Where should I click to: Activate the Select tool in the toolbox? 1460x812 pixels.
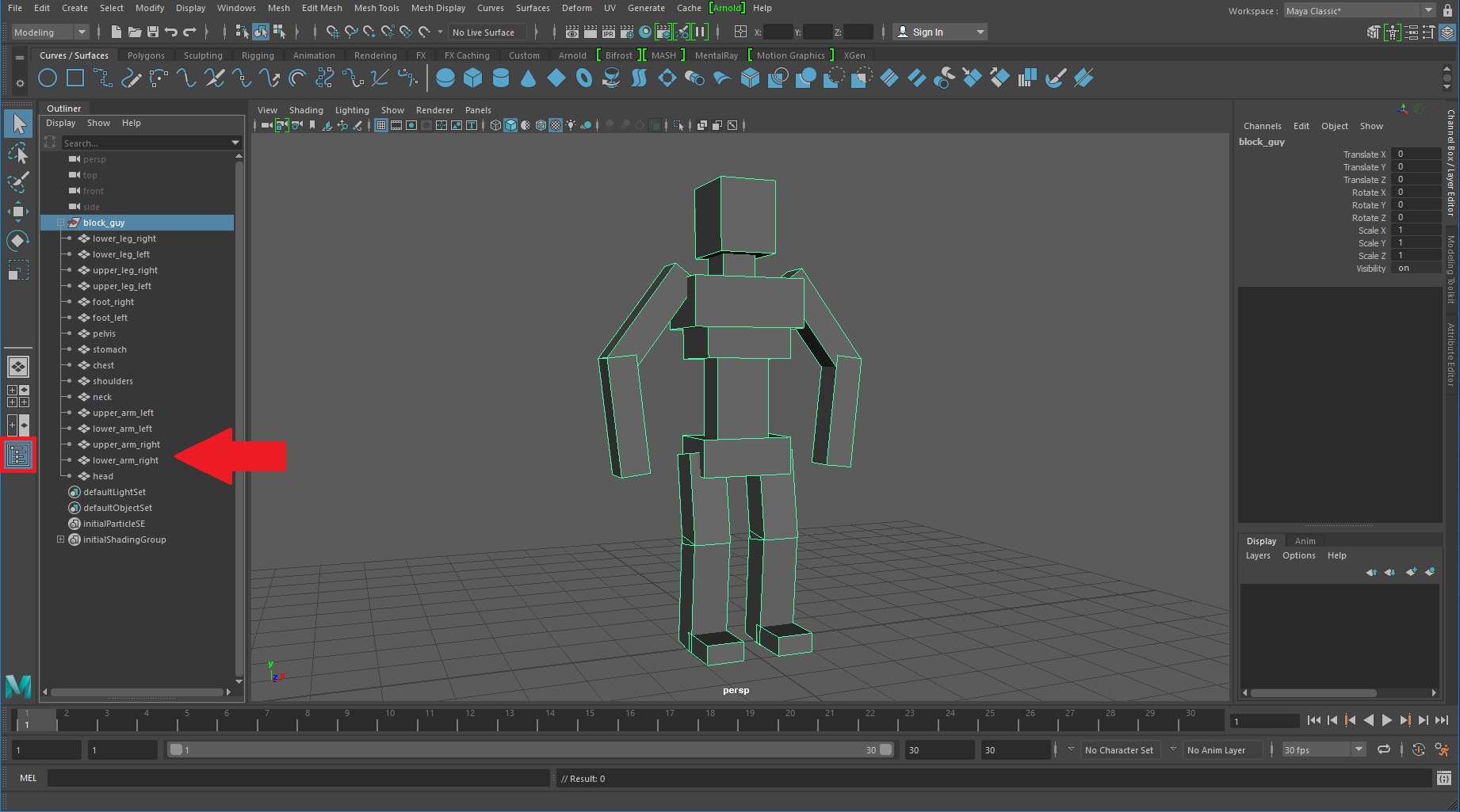18,124
